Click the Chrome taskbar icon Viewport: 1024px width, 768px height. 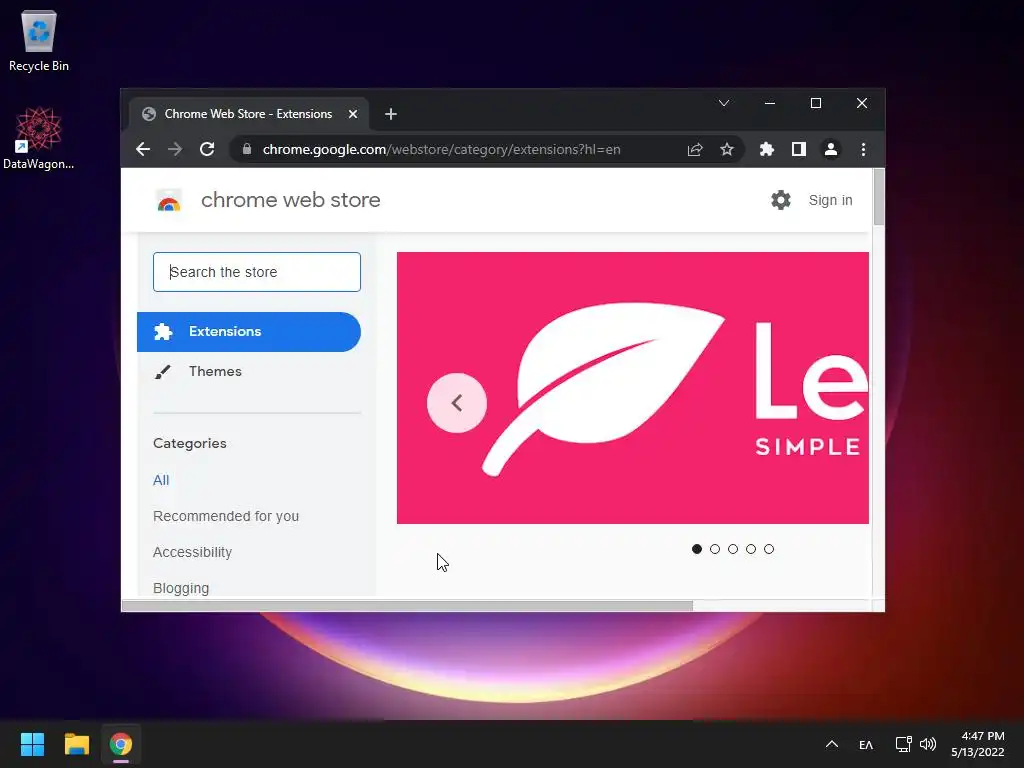(121, 744)
